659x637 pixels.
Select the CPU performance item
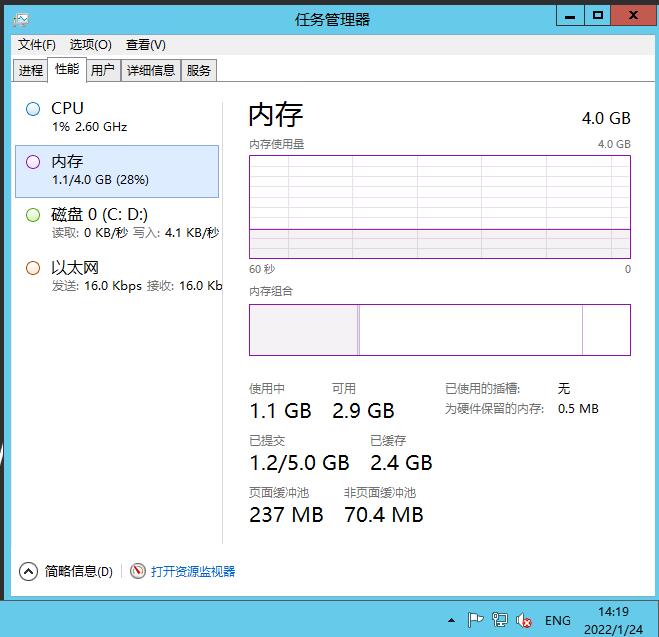(117, 117)
